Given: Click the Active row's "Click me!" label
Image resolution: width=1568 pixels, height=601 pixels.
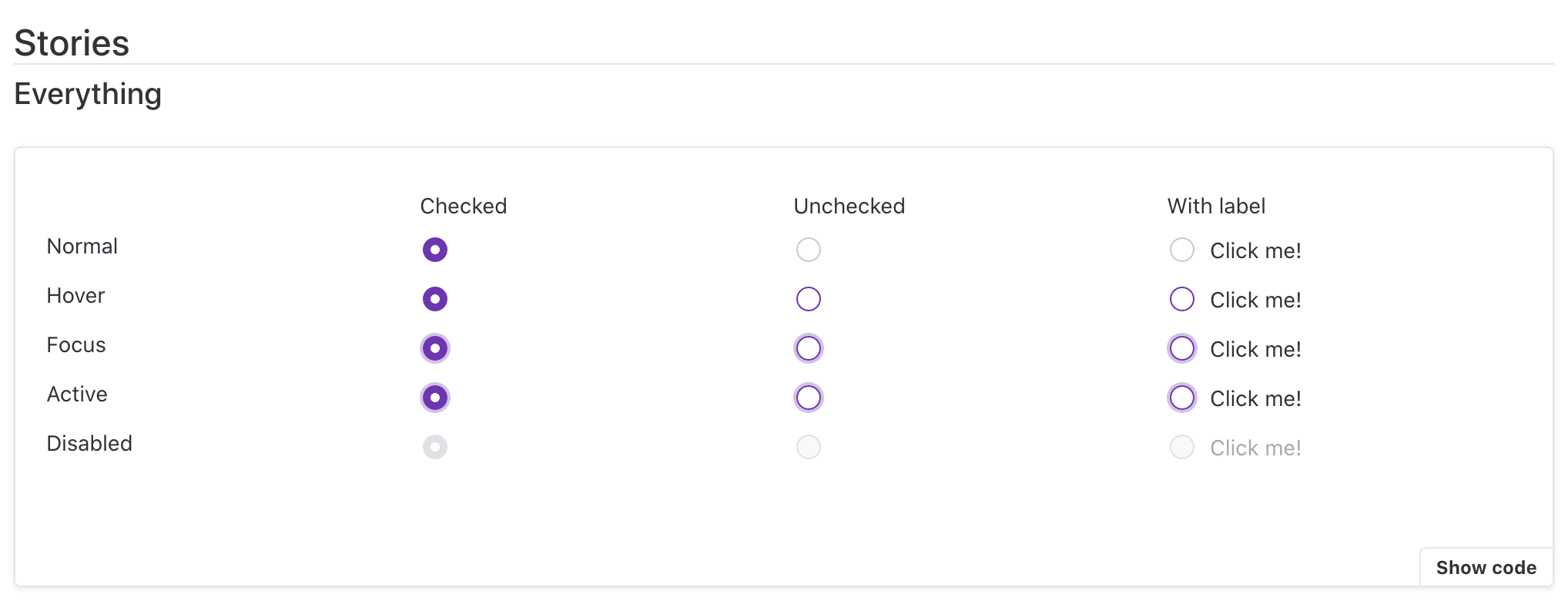Looking at the screenshot, I should point(1255,399).
